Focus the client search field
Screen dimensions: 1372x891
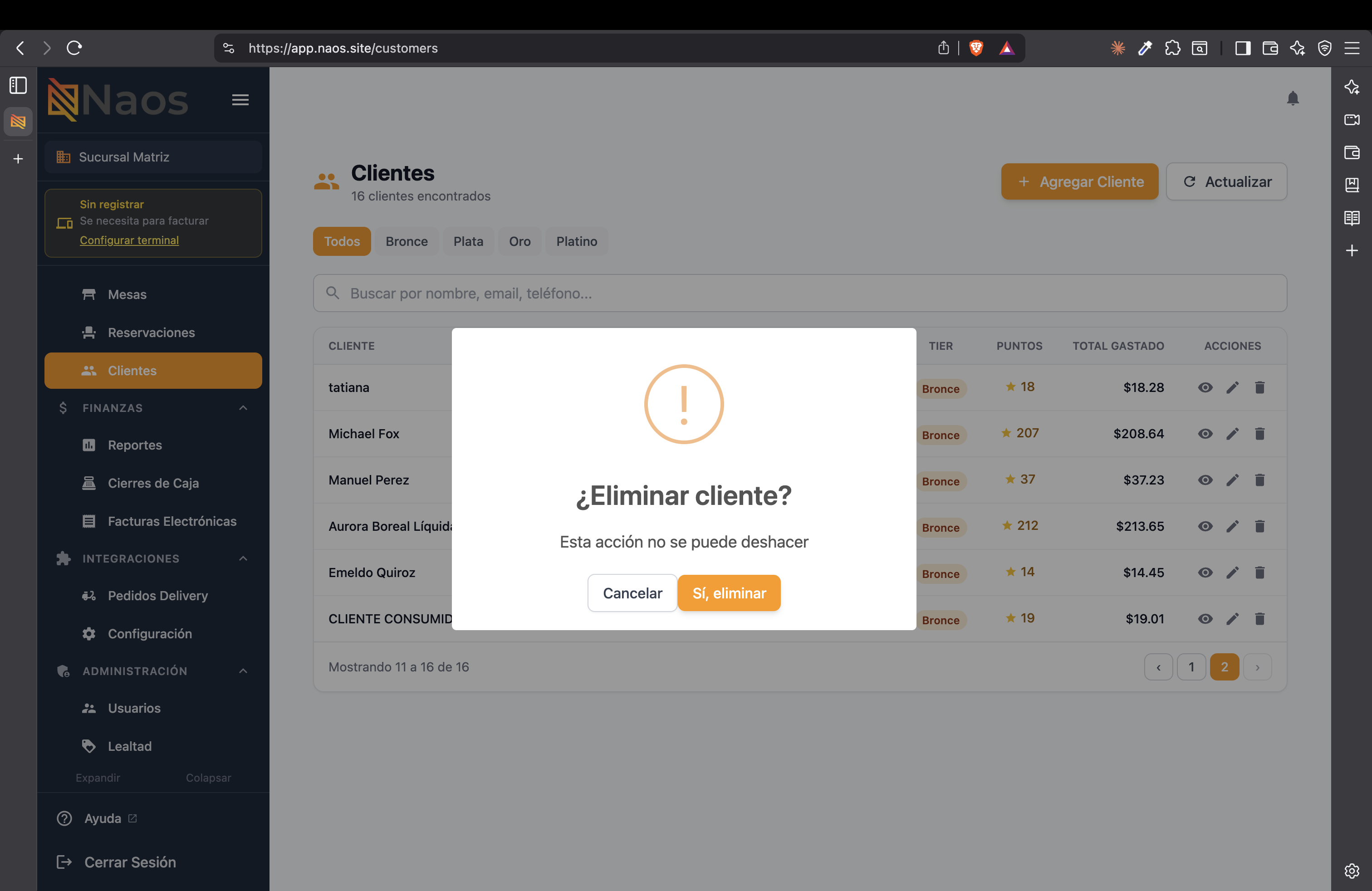coord(799,294)
